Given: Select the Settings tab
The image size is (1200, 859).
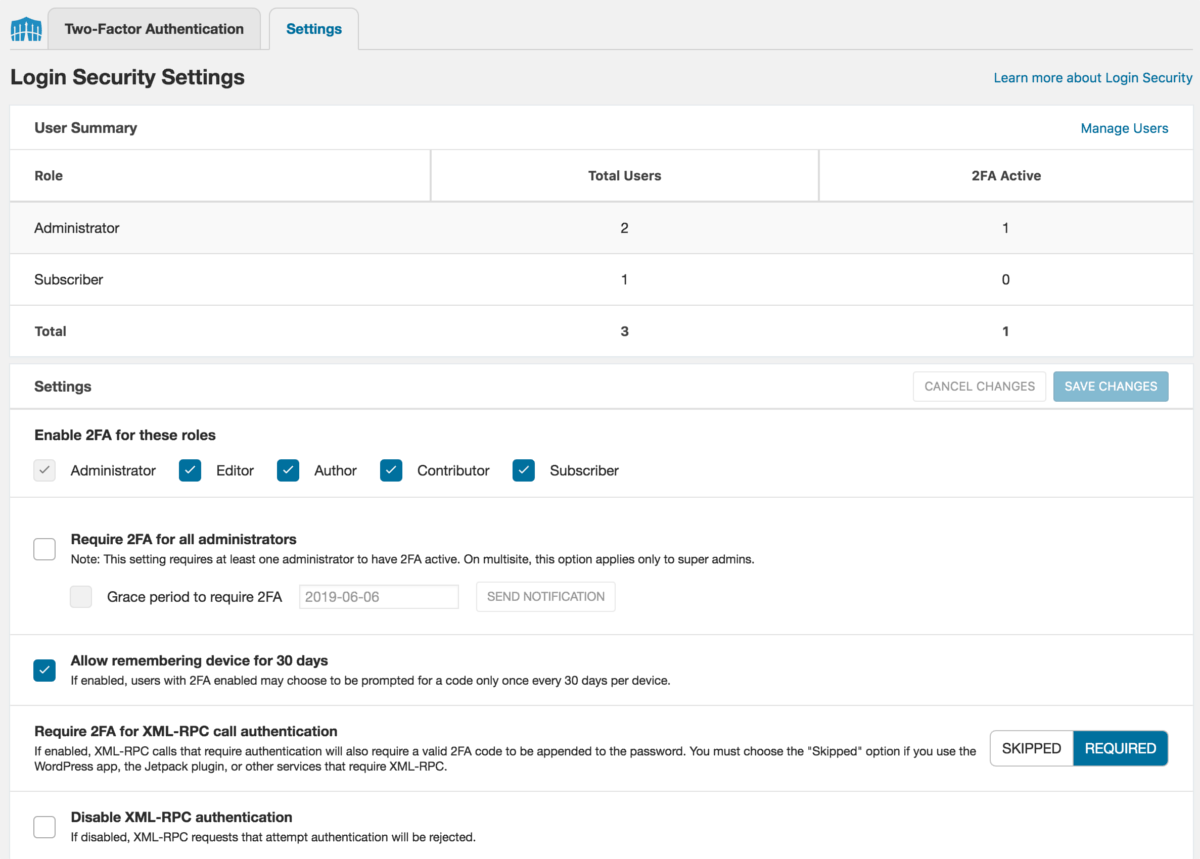Looking at the screenshot, I should click(313, 28).
